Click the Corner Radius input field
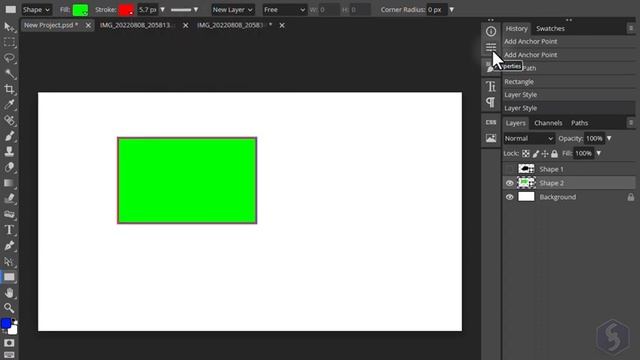This screenshot has width=640, height=360. (x=436, y=9)
